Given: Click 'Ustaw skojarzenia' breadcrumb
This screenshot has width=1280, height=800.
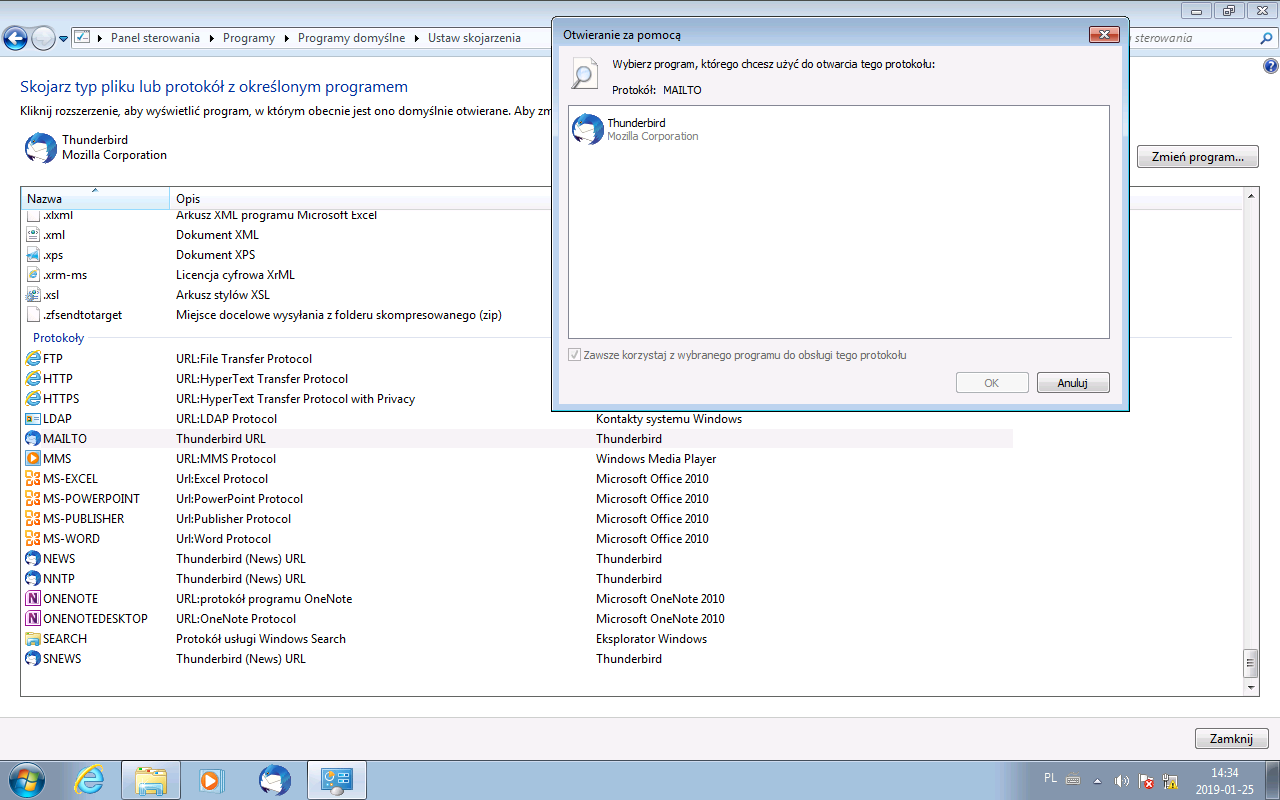Looking at the screenshot, I should pyautogui.click(x=474, y=38).
